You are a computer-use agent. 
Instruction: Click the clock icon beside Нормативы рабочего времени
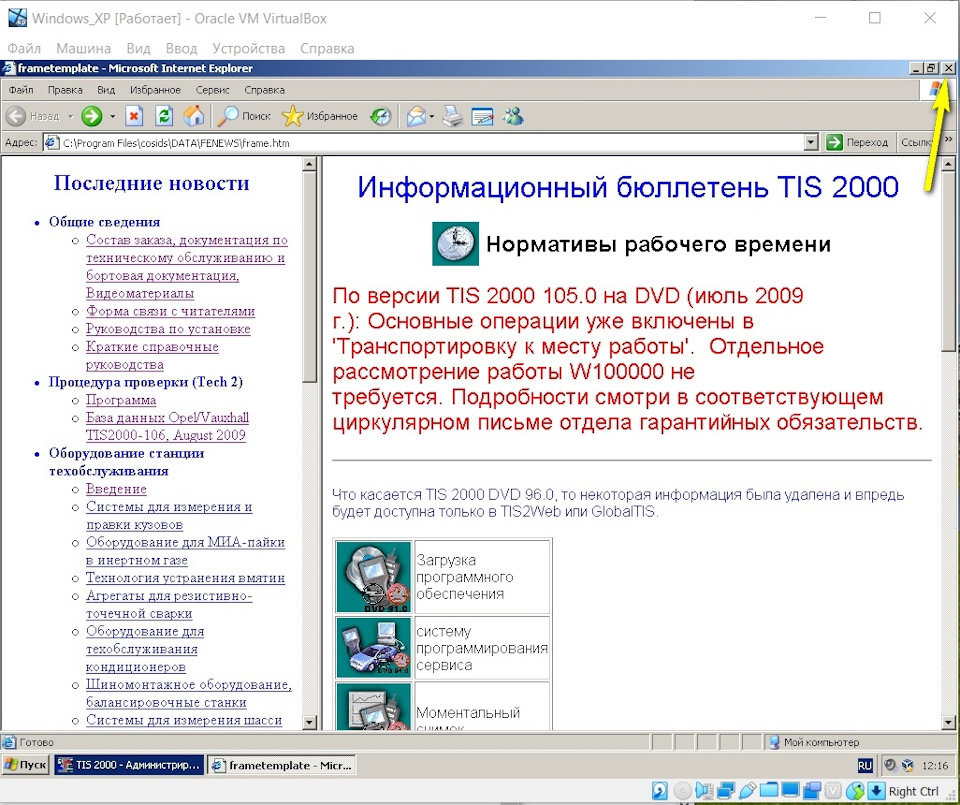(x=456, y=244)
